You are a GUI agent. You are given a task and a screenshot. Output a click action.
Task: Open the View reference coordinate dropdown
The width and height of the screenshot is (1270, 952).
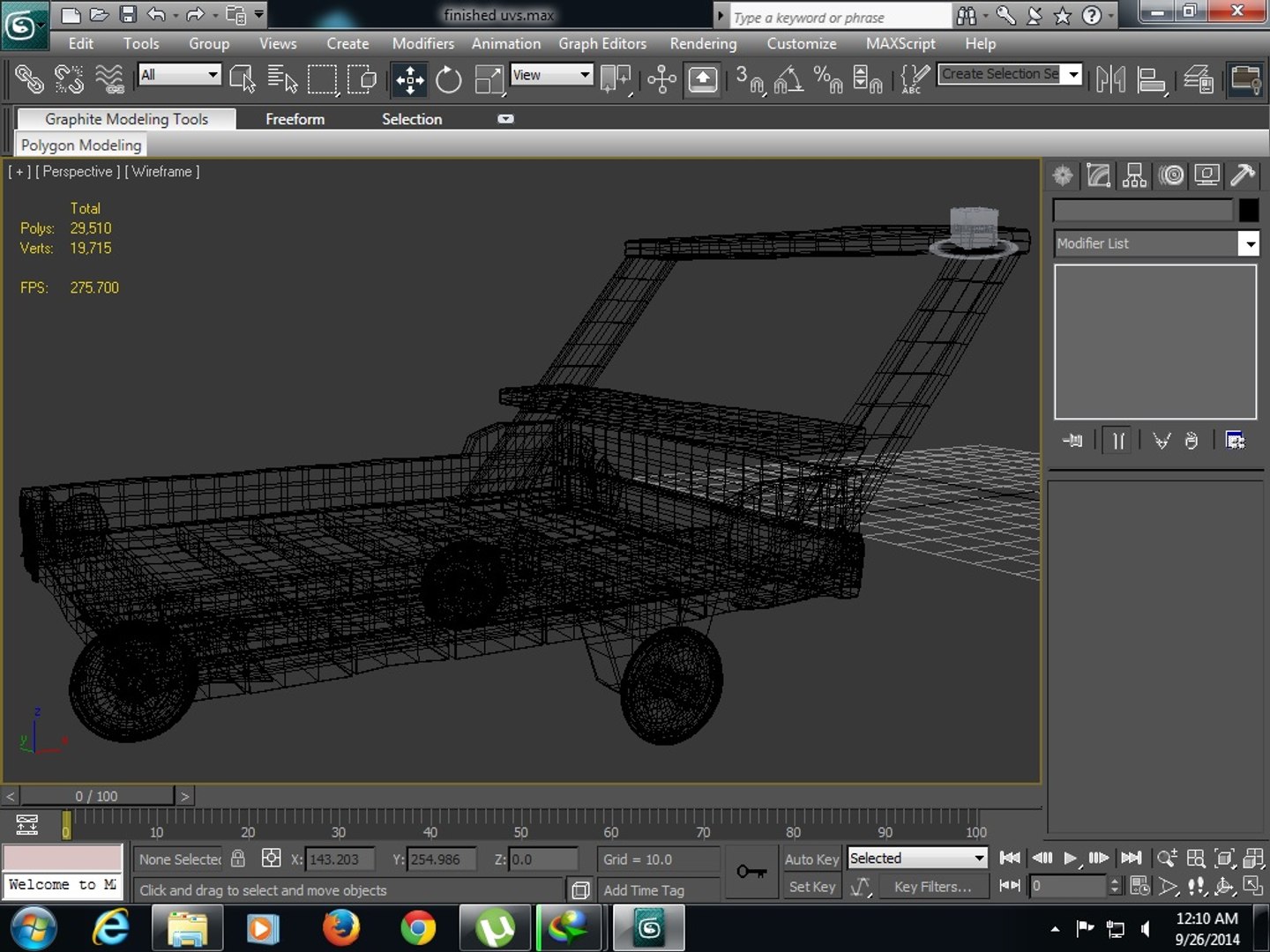(551, 75)
